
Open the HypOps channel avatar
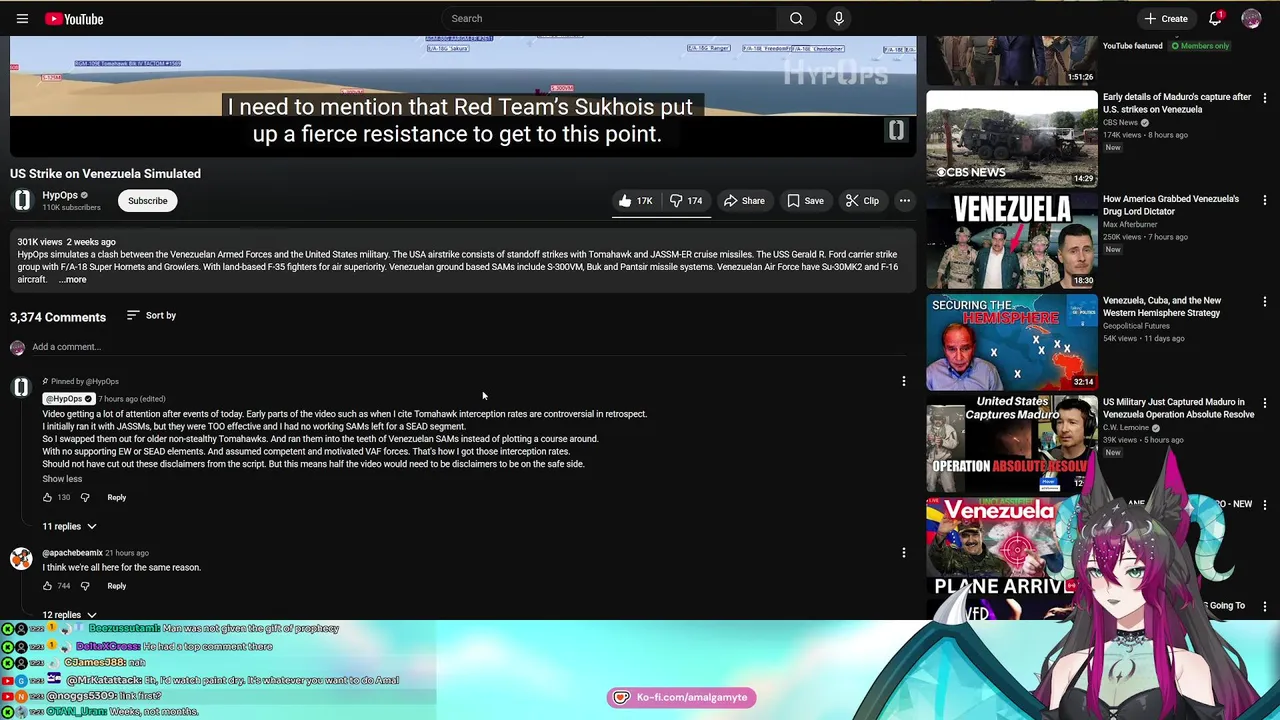pyautogui.click(x=22, y=201)
